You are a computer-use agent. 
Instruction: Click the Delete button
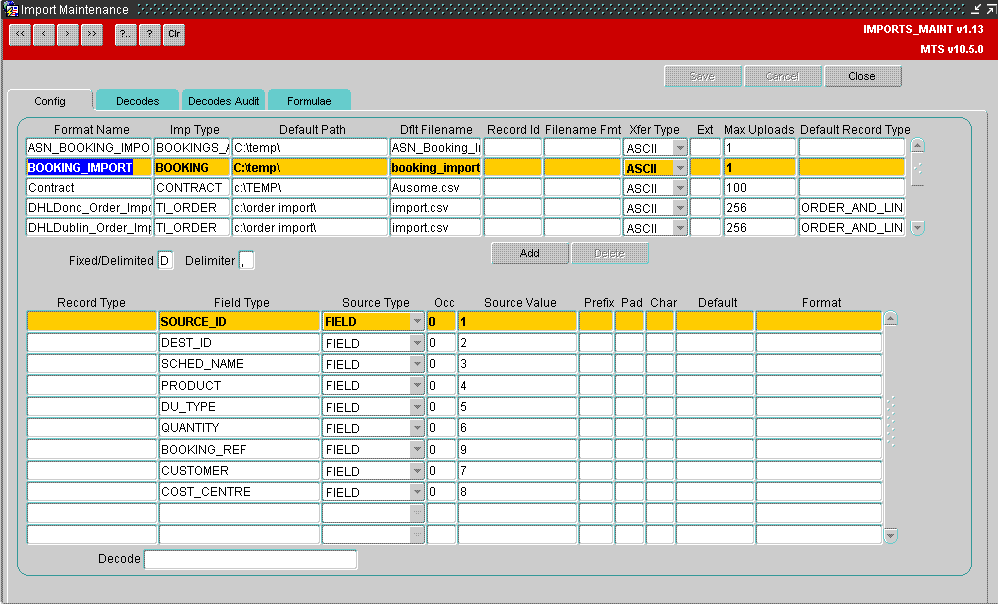609,253
